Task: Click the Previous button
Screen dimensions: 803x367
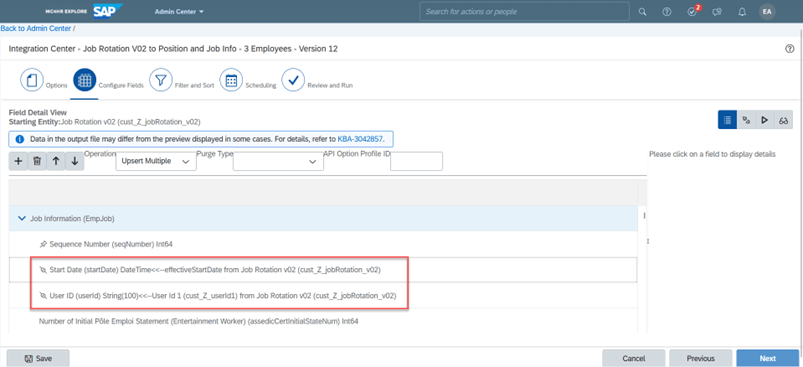Action: coord(701,358)
